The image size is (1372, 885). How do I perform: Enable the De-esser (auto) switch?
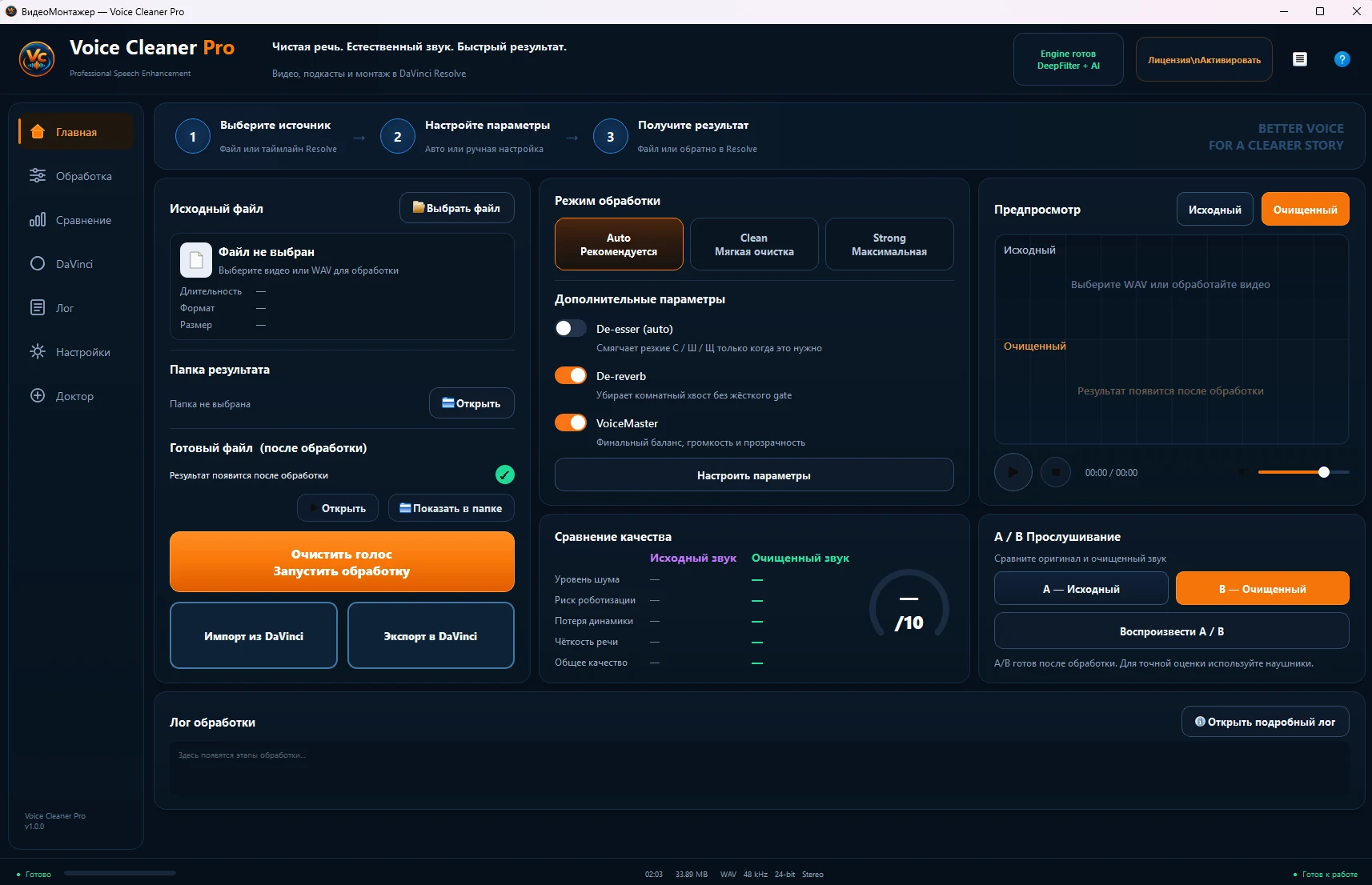571,329
